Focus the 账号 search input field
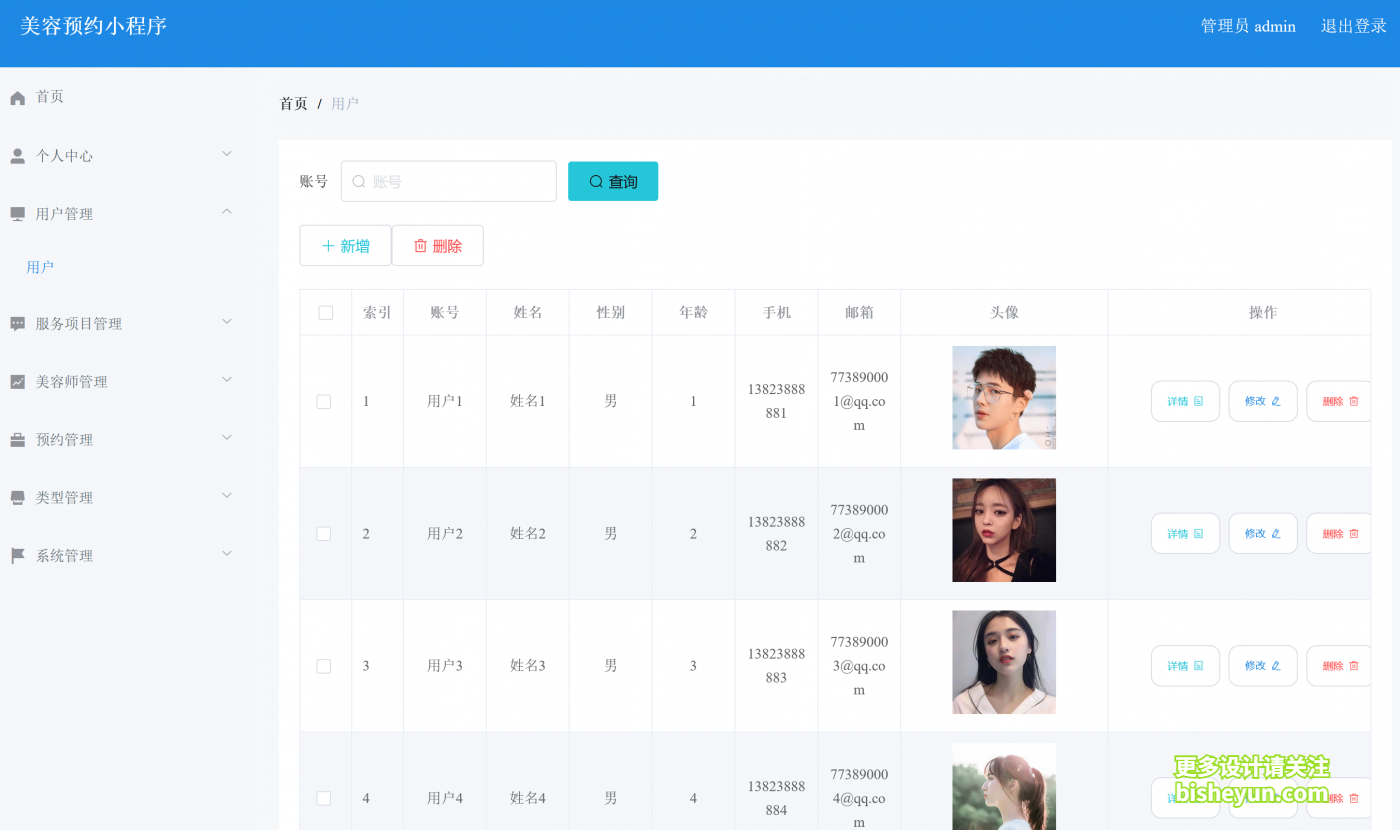This screenshot has width=1400, height=830. (448, 181)
